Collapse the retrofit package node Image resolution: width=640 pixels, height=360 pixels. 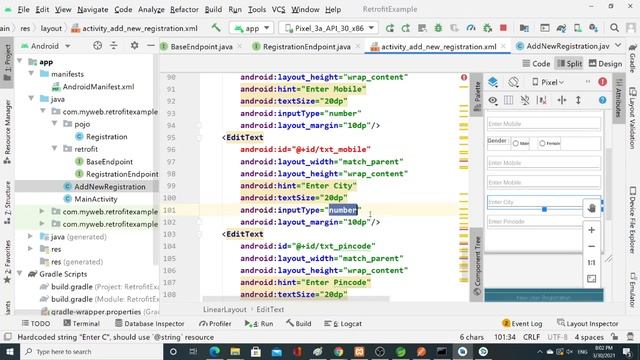(54, 149)
